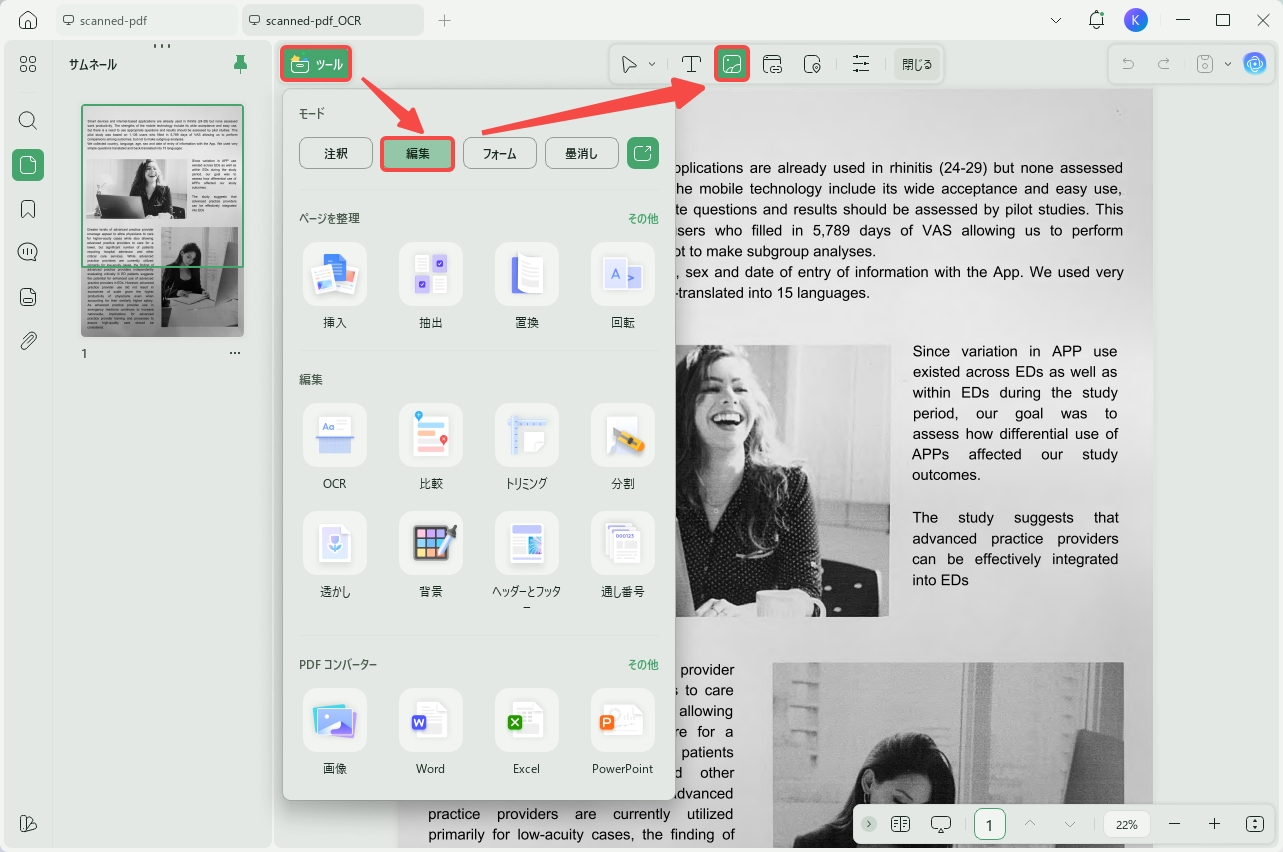1283x852 pixels.
Task: Open the 背景 (background) tool
Action: (431, 557)
